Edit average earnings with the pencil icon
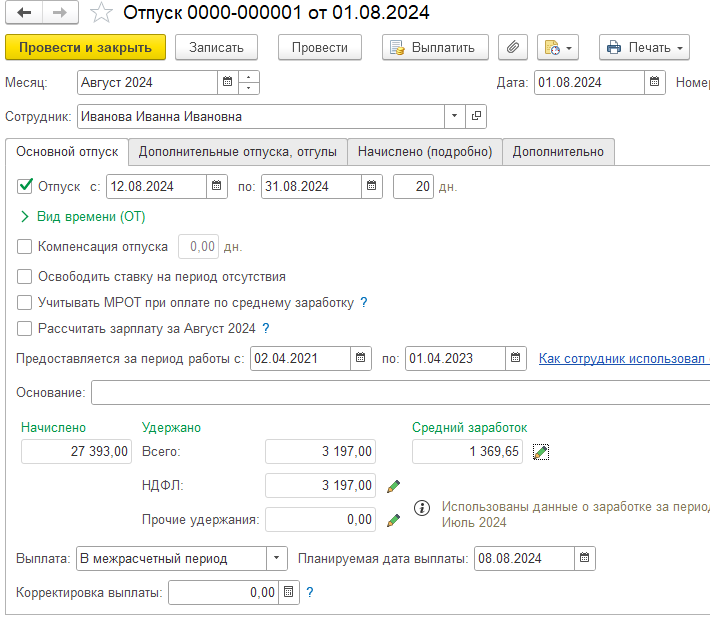 coord(541,452)
